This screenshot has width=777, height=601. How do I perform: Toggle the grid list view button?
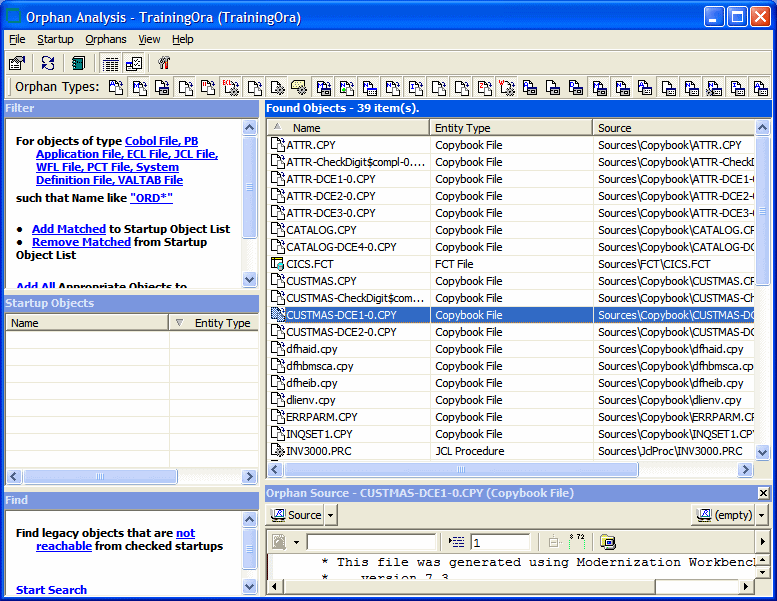[111, 63]
